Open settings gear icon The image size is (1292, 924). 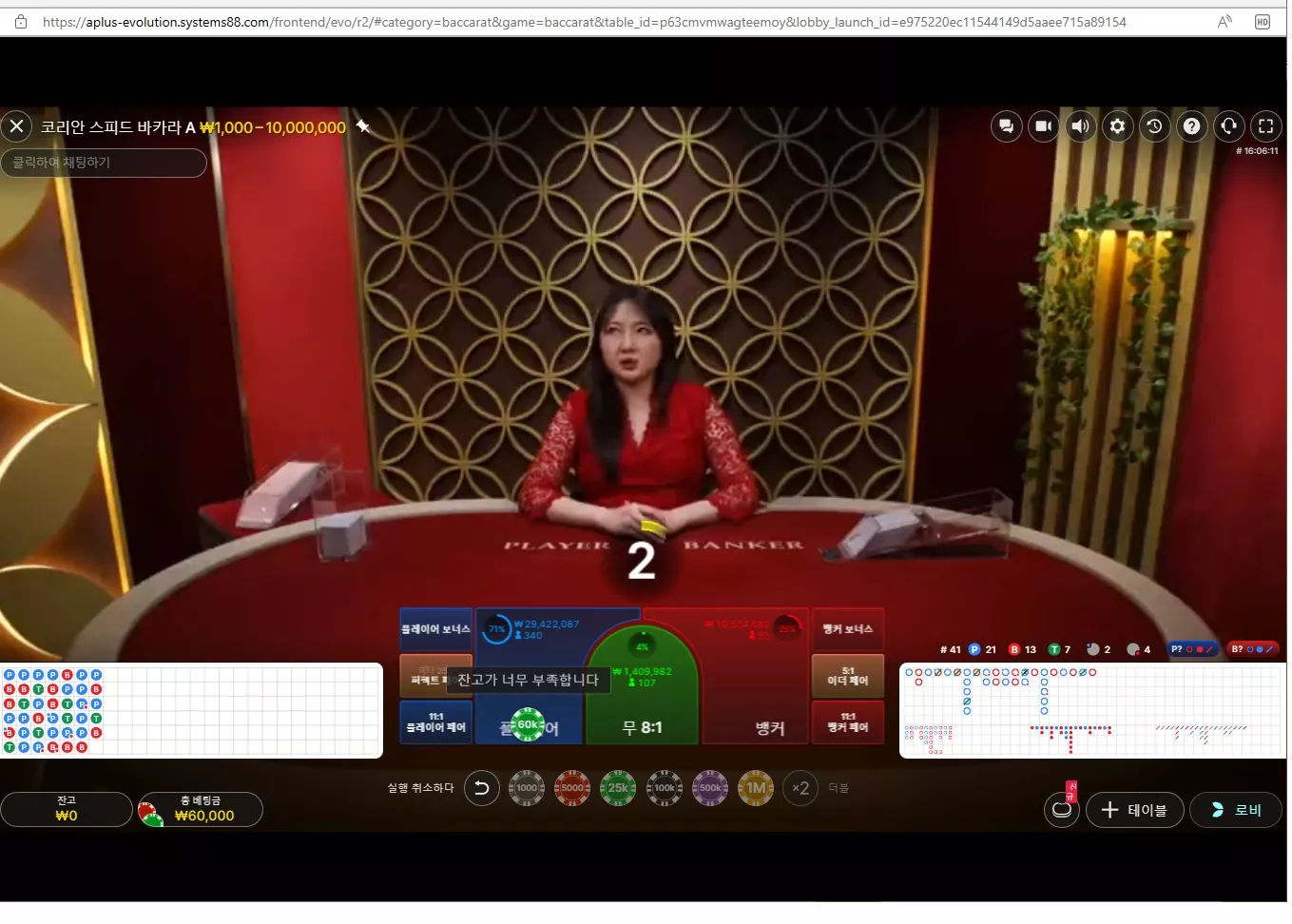click(1117, 126)
